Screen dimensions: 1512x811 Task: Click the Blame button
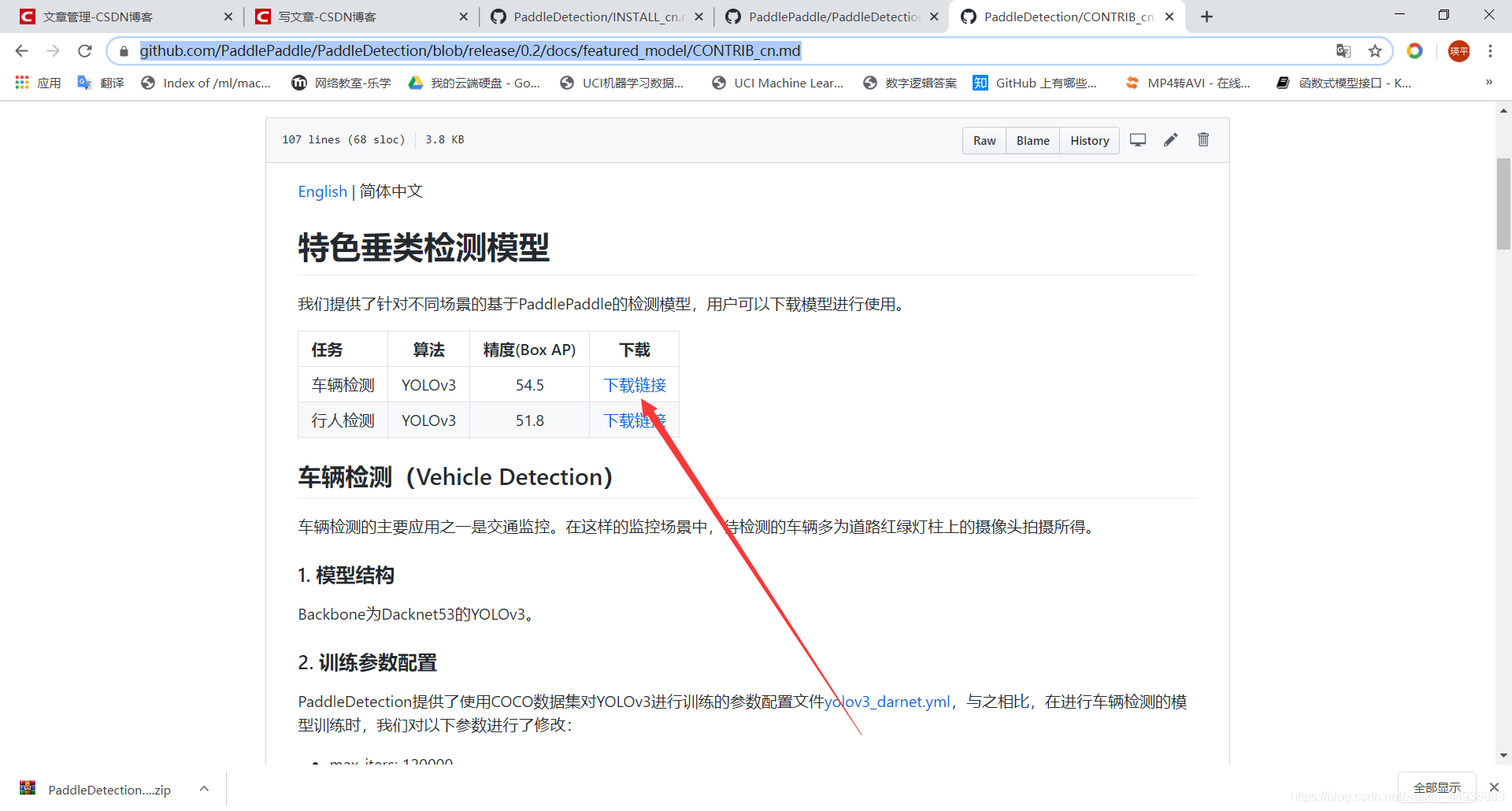1032,140
